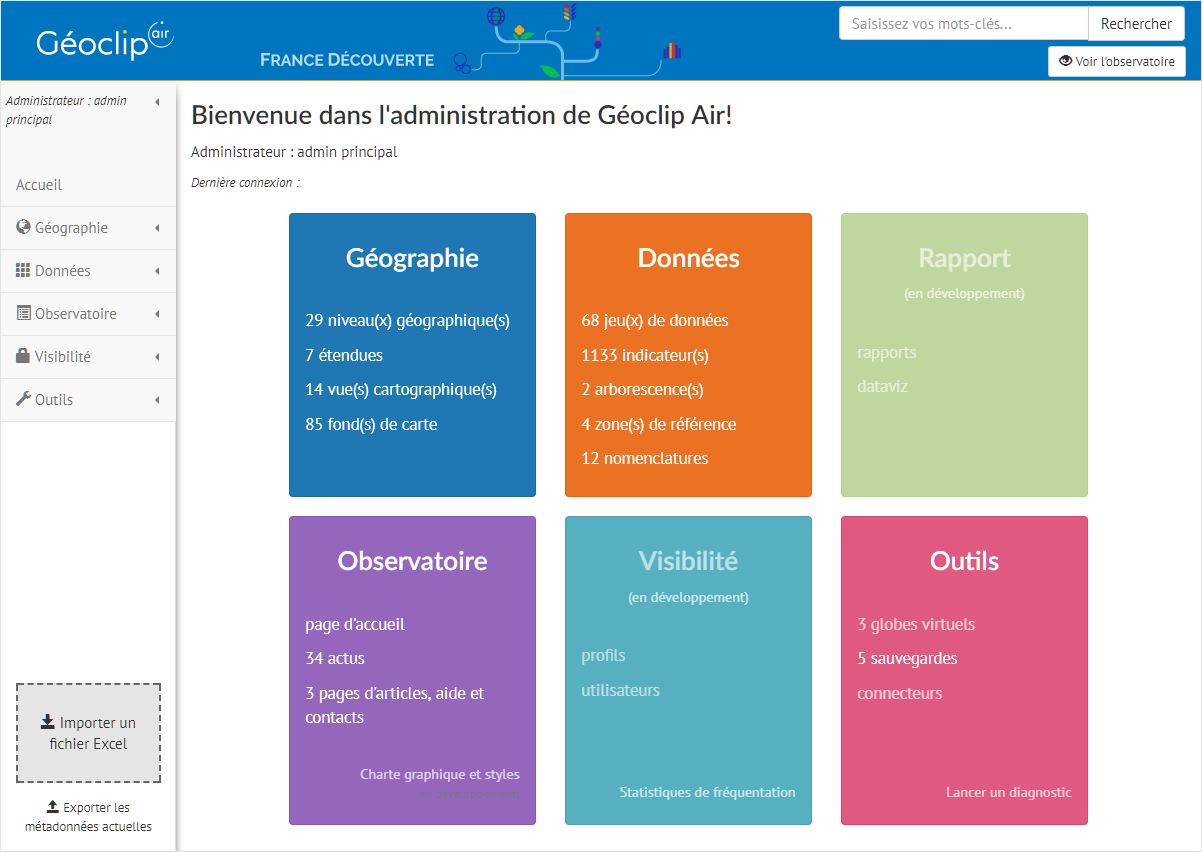Open the Outils sidebar menu
Screen dimensions: 1202x852
(88, 400)
